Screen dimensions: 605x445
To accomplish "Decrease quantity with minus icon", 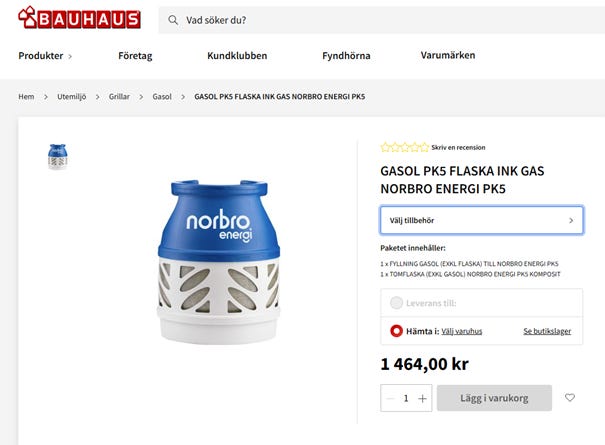I will pyautogui.click(x=390, y=398).
